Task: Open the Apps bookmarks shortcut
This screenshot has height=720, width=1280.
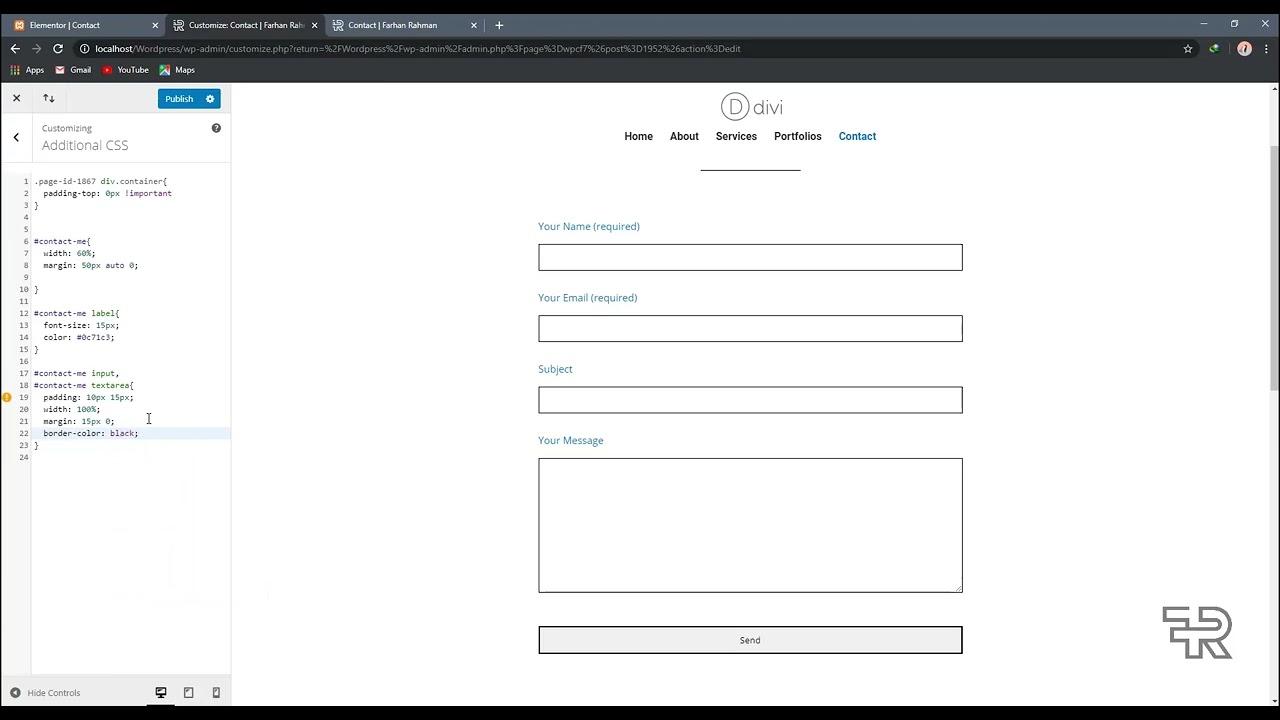Action: (x=28, y=70)
